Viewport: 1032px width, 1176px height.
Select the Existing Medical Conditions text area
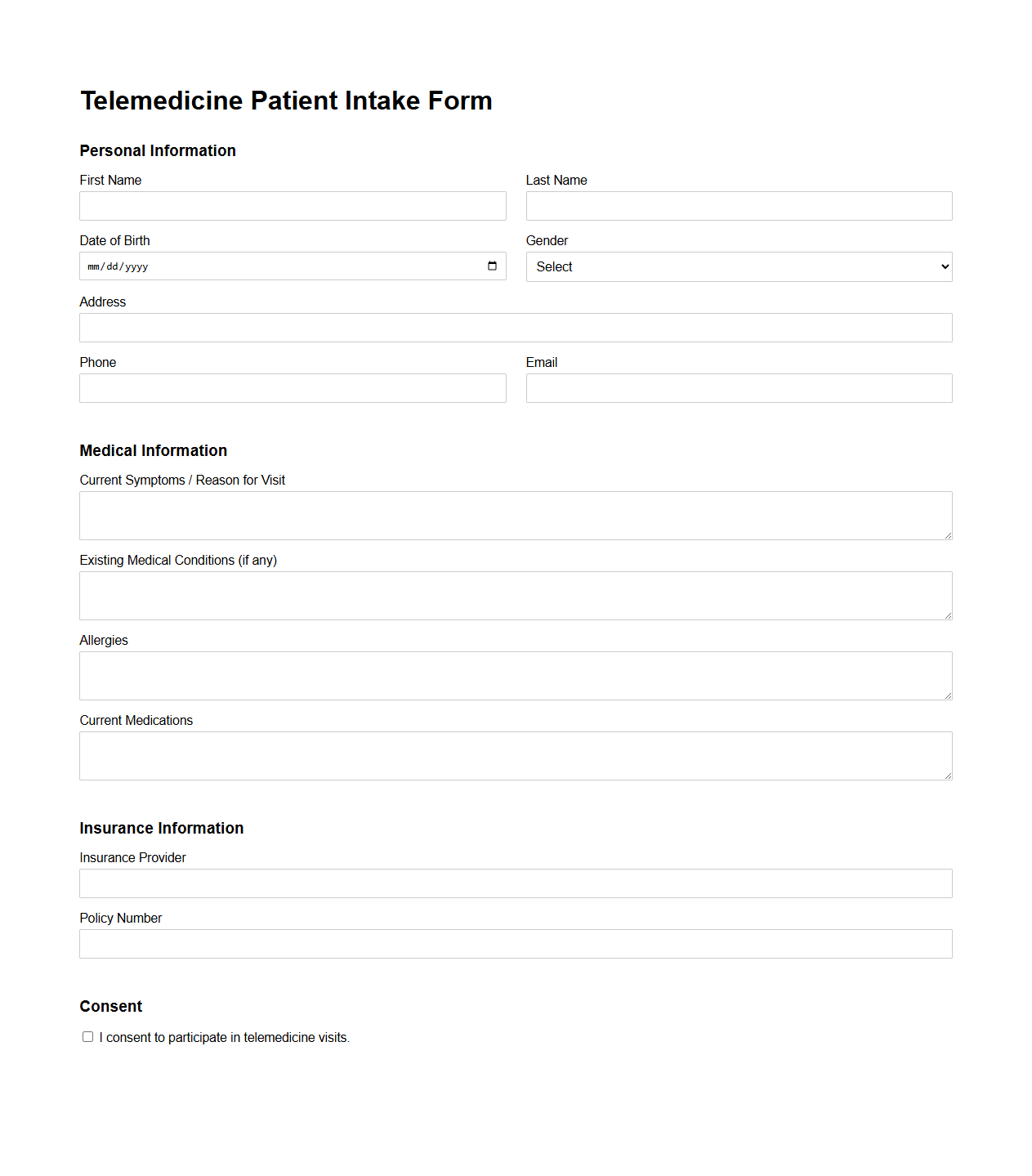[515, 595]
